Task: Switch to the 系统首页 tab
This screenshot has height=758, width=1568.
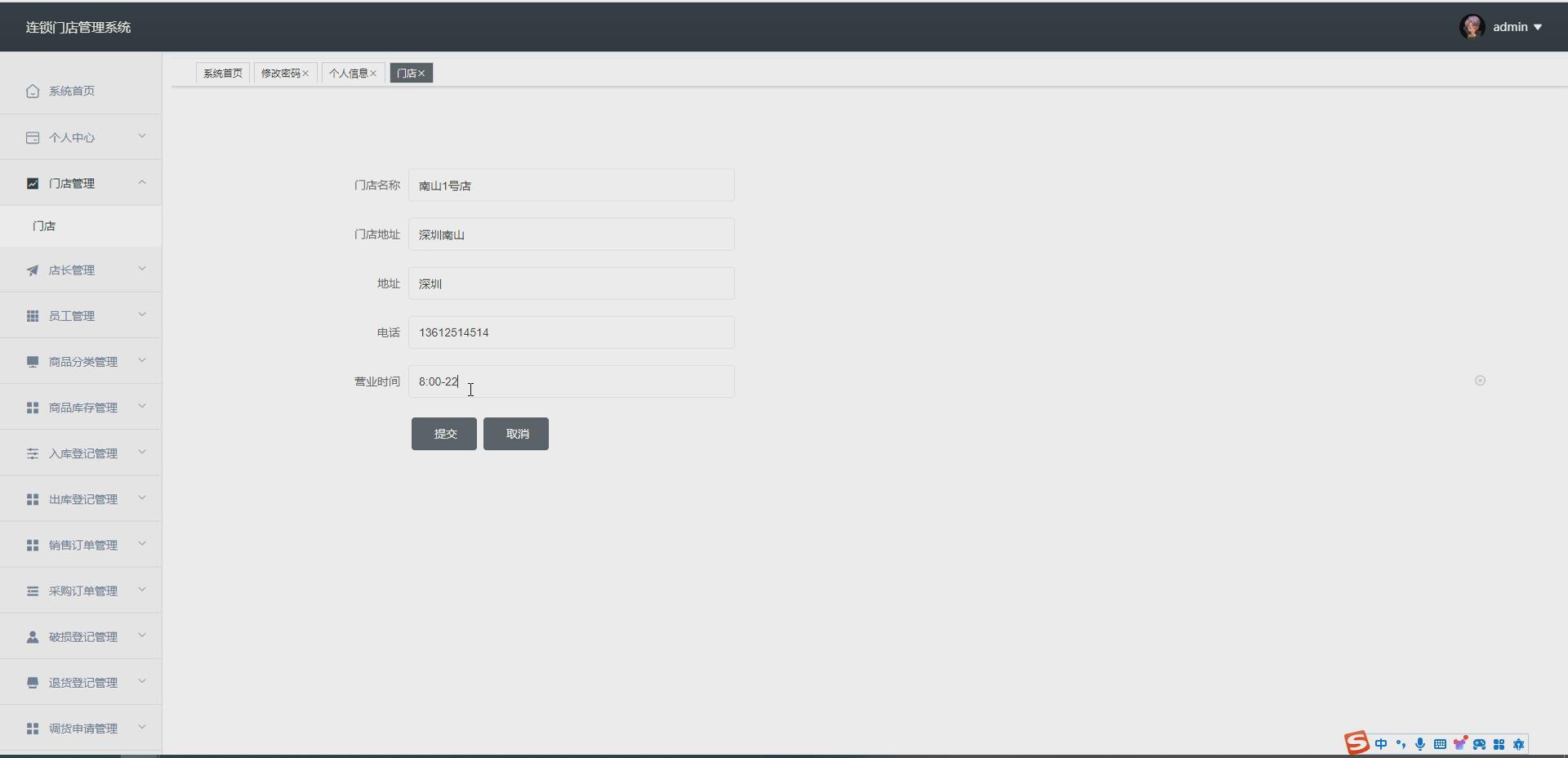Action: tap(223, 74)
